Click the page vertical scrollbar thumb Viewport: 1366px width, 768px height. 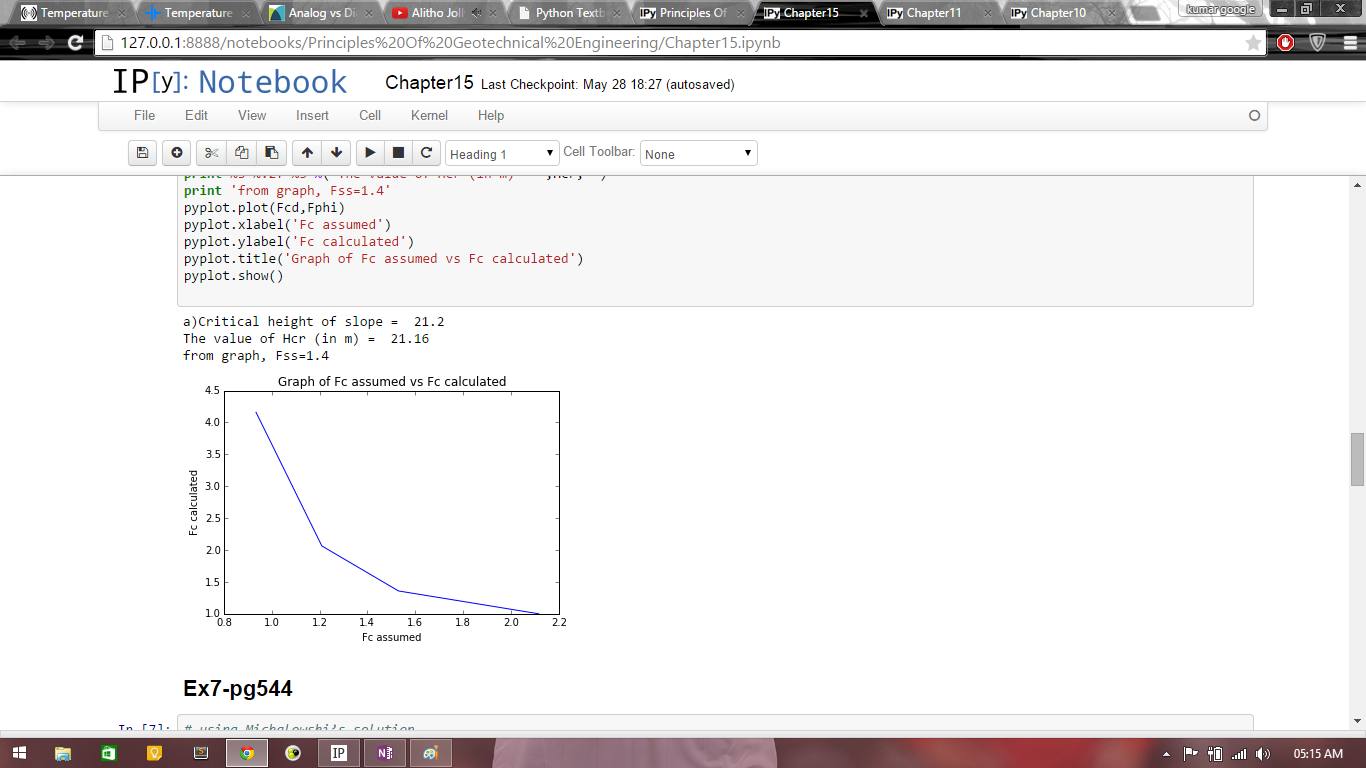1357,459
